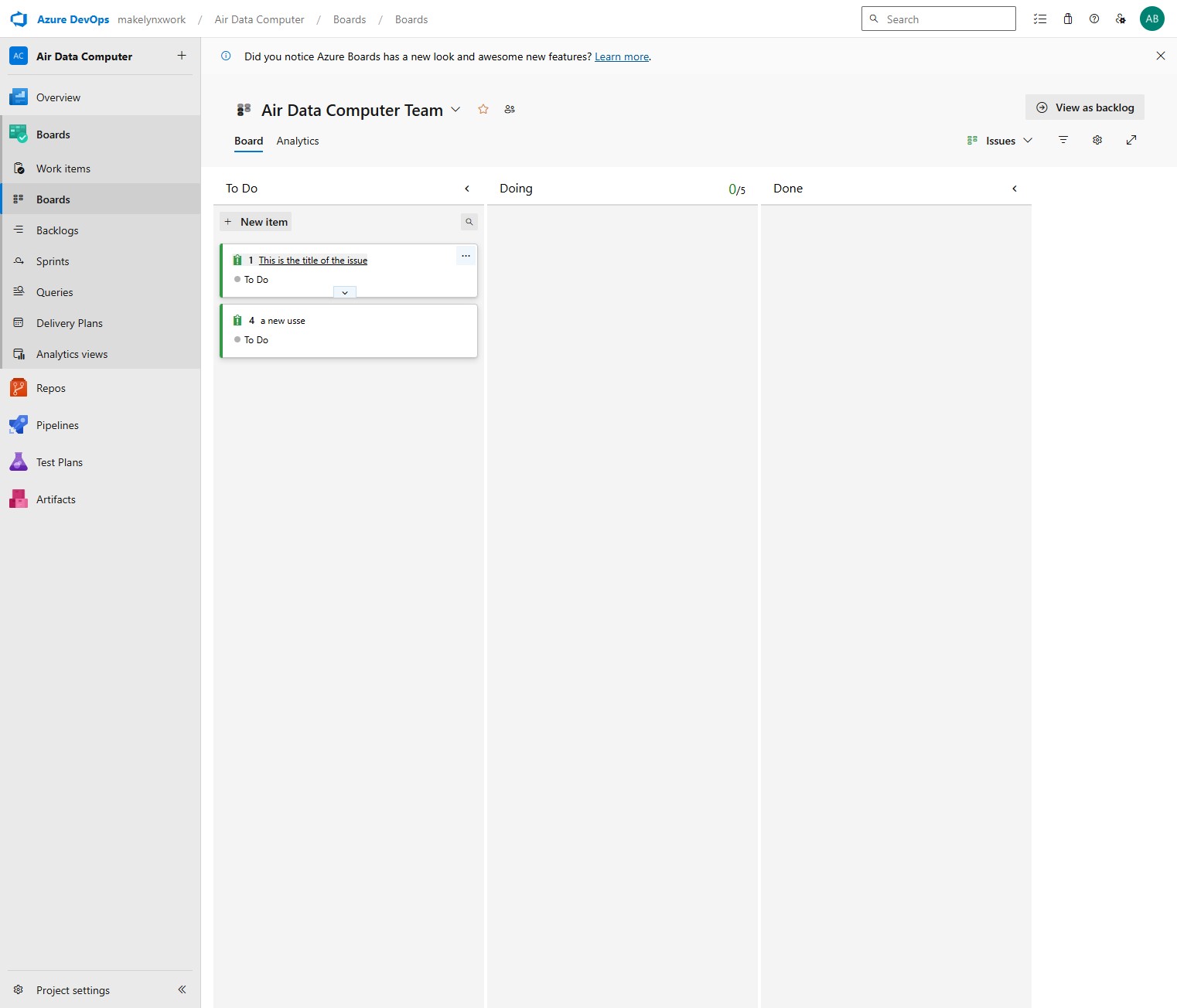Open the work items list icon in header
Viewport: 1177px width, 1008px height.
coord(1040,19)
